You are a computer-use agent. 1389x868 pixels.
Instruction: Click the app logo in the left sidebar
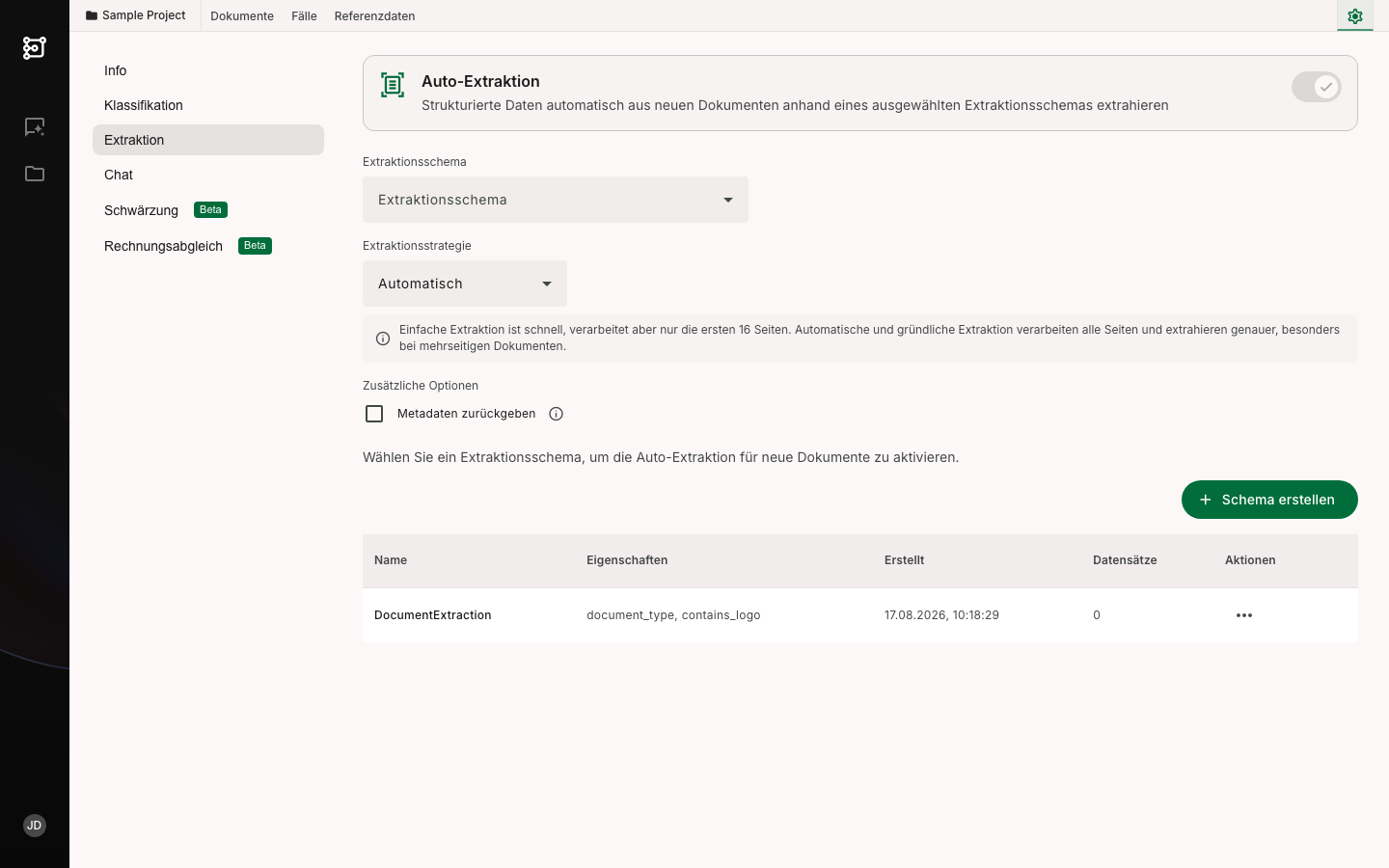tap(35, 47)
